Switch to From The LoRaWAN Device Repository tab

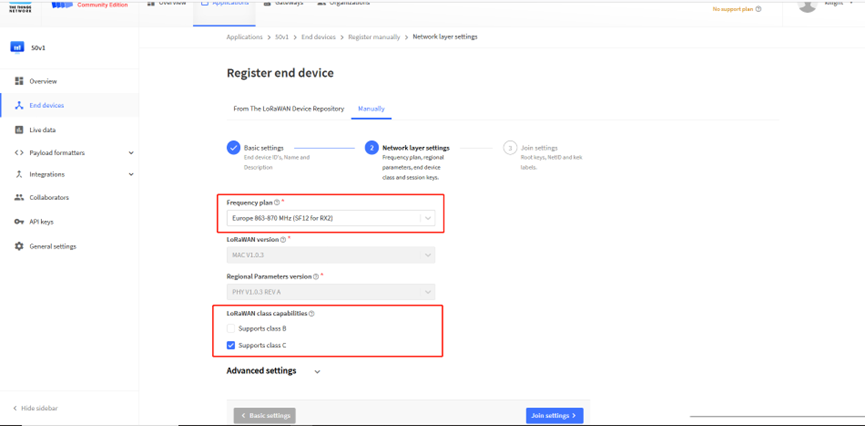click(x=289, y=109)
